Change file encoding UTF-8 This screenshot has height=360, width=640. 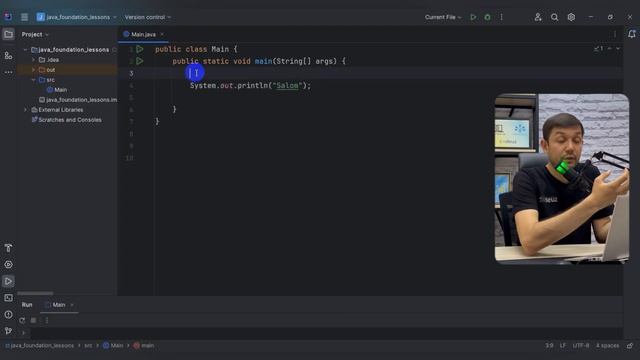point(581,346)
